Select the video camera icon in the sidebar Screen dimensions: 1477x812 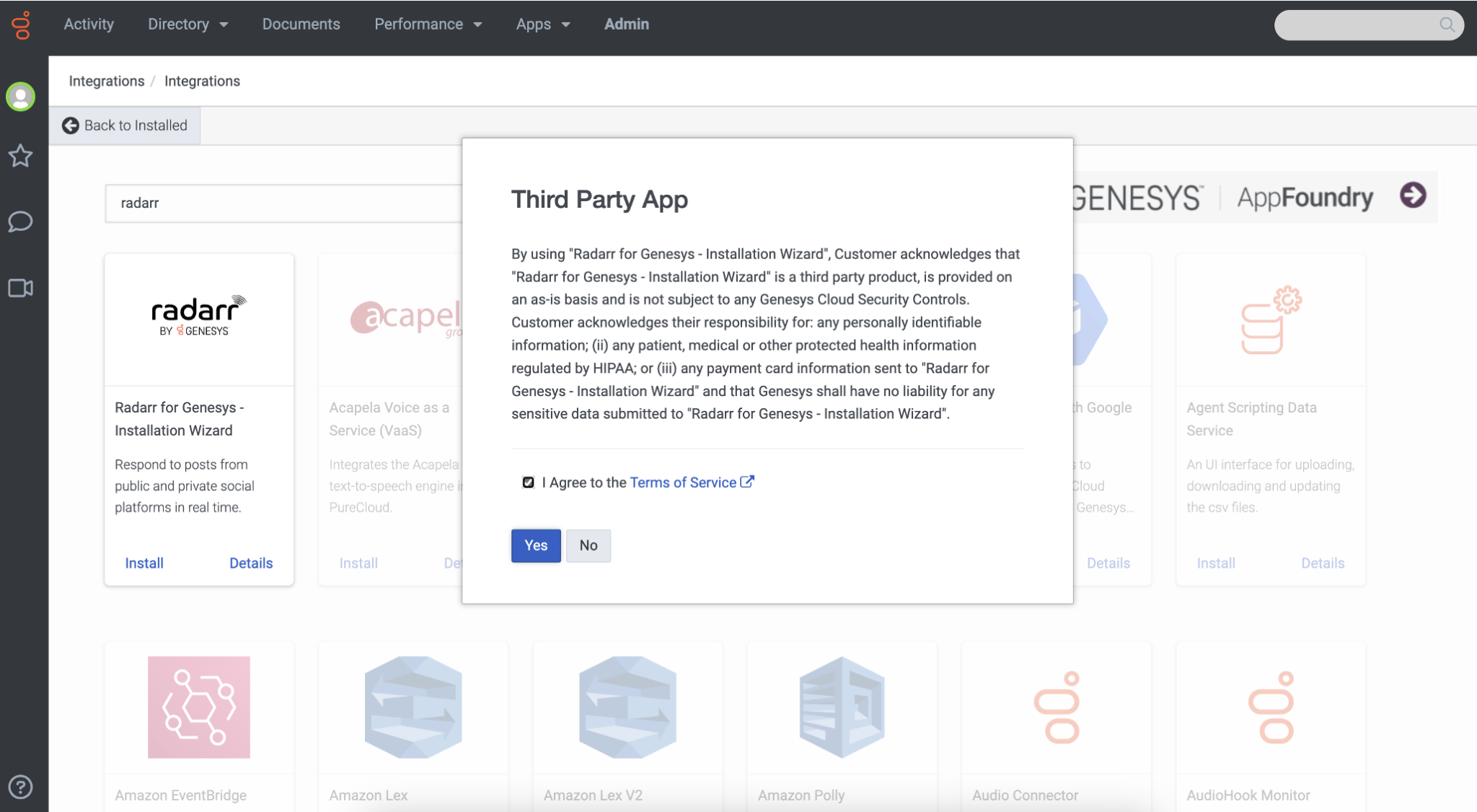[21, 288]
